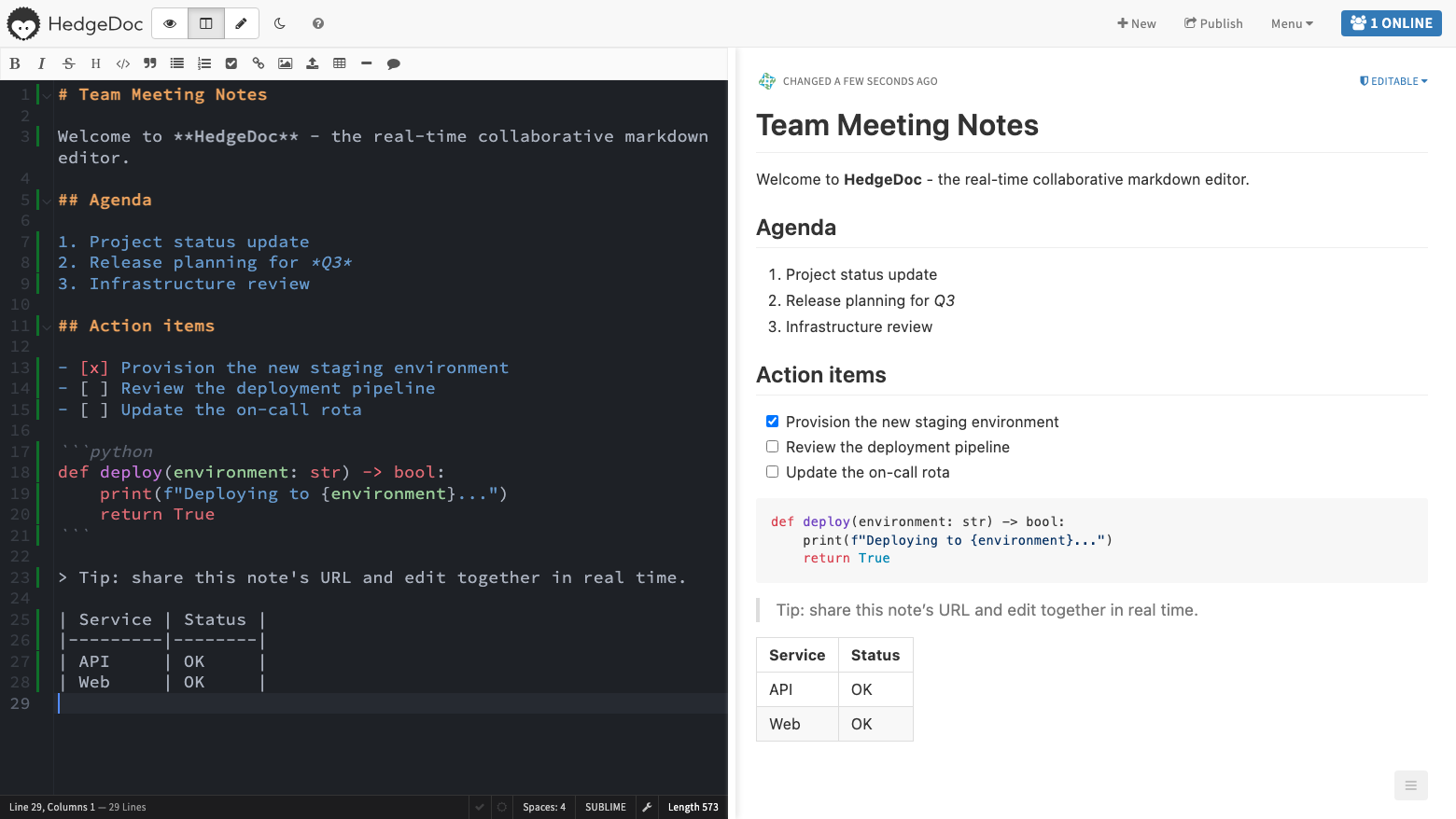The height and width of the screenshot is (819, 1456).
Task: Check Review the deployment pipeline
Action: 772,447
